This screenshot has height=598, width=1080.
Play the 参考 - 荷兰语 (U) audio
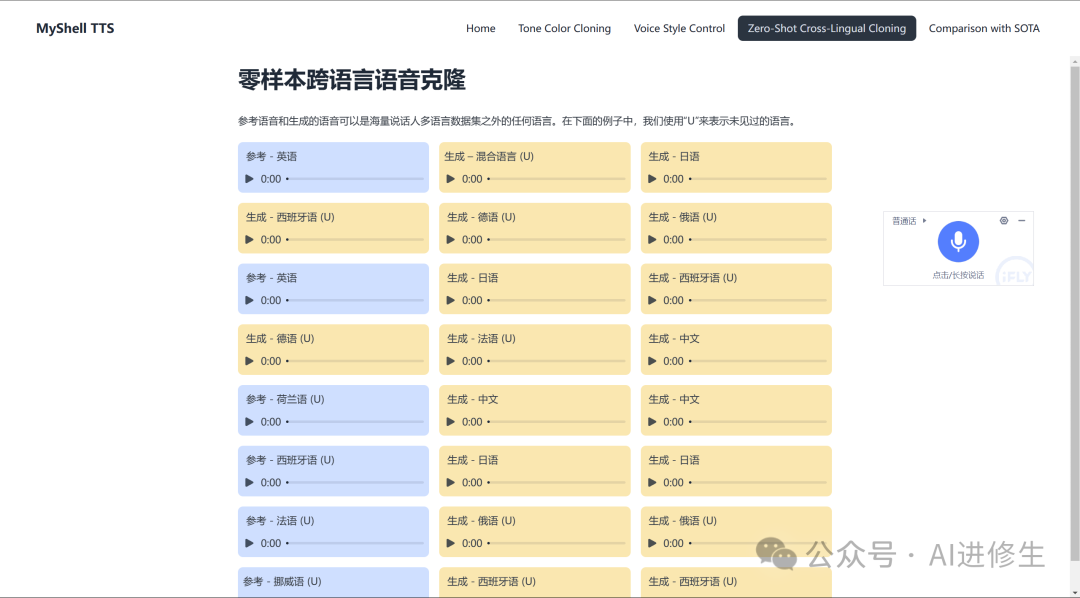point(250,422)
